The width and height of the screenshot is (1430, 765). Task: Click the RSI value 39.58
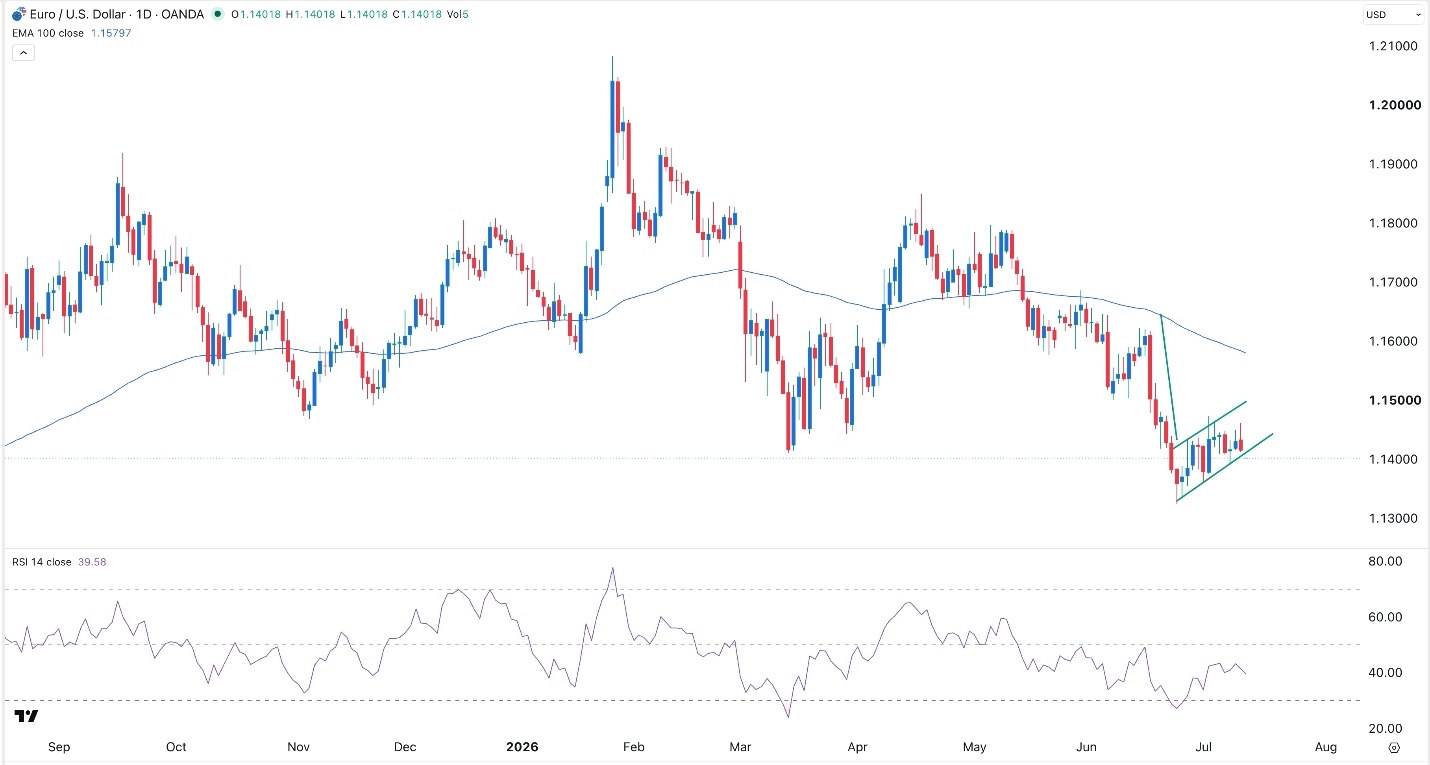92,562
